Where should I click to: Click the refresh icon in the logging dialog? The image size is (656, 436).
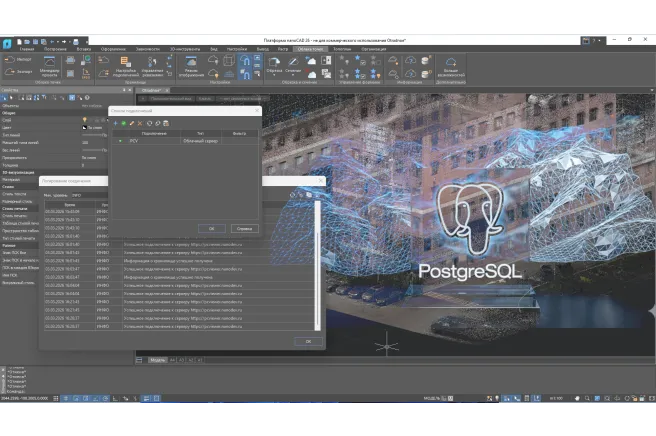(292, 195)
